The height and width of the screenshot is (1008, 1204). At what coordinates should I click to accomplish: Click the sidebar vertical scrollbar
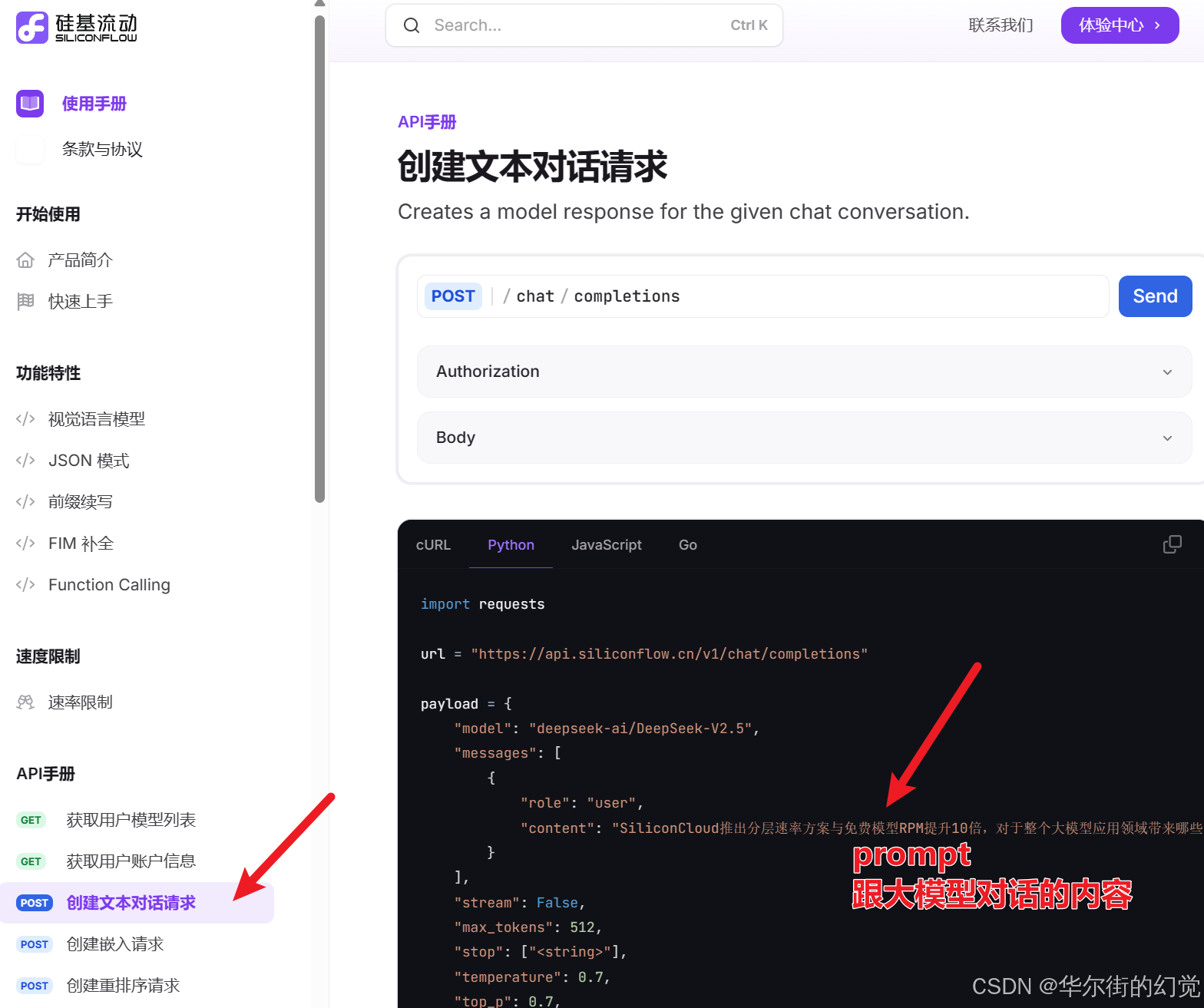click(x=320, y=259)
